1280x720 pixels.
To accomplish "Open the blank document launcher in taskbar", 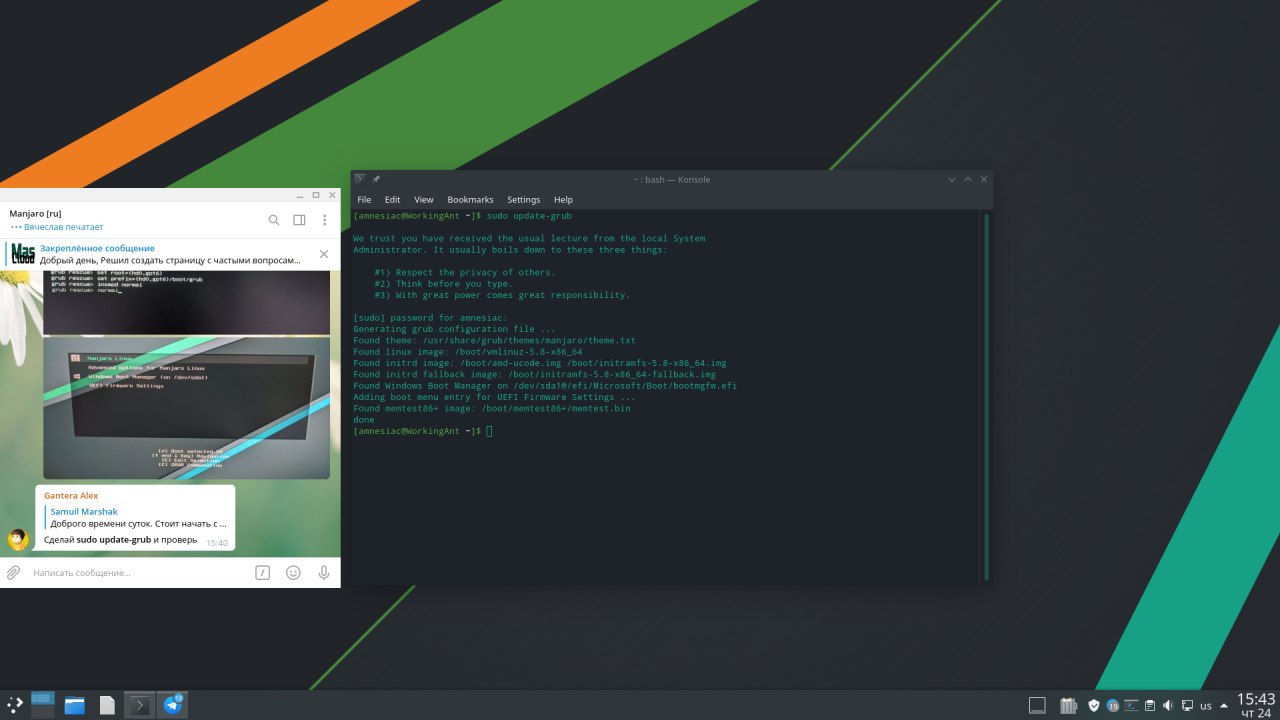I will click(x=107, y=705).
